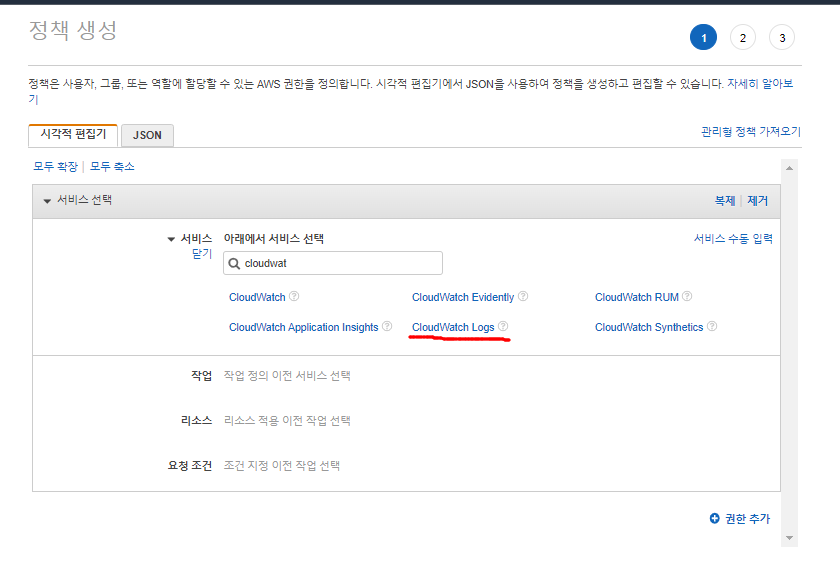840x581 pixels.
Task: Select the CloudWatch RUM service
Action: click(636, 297)
